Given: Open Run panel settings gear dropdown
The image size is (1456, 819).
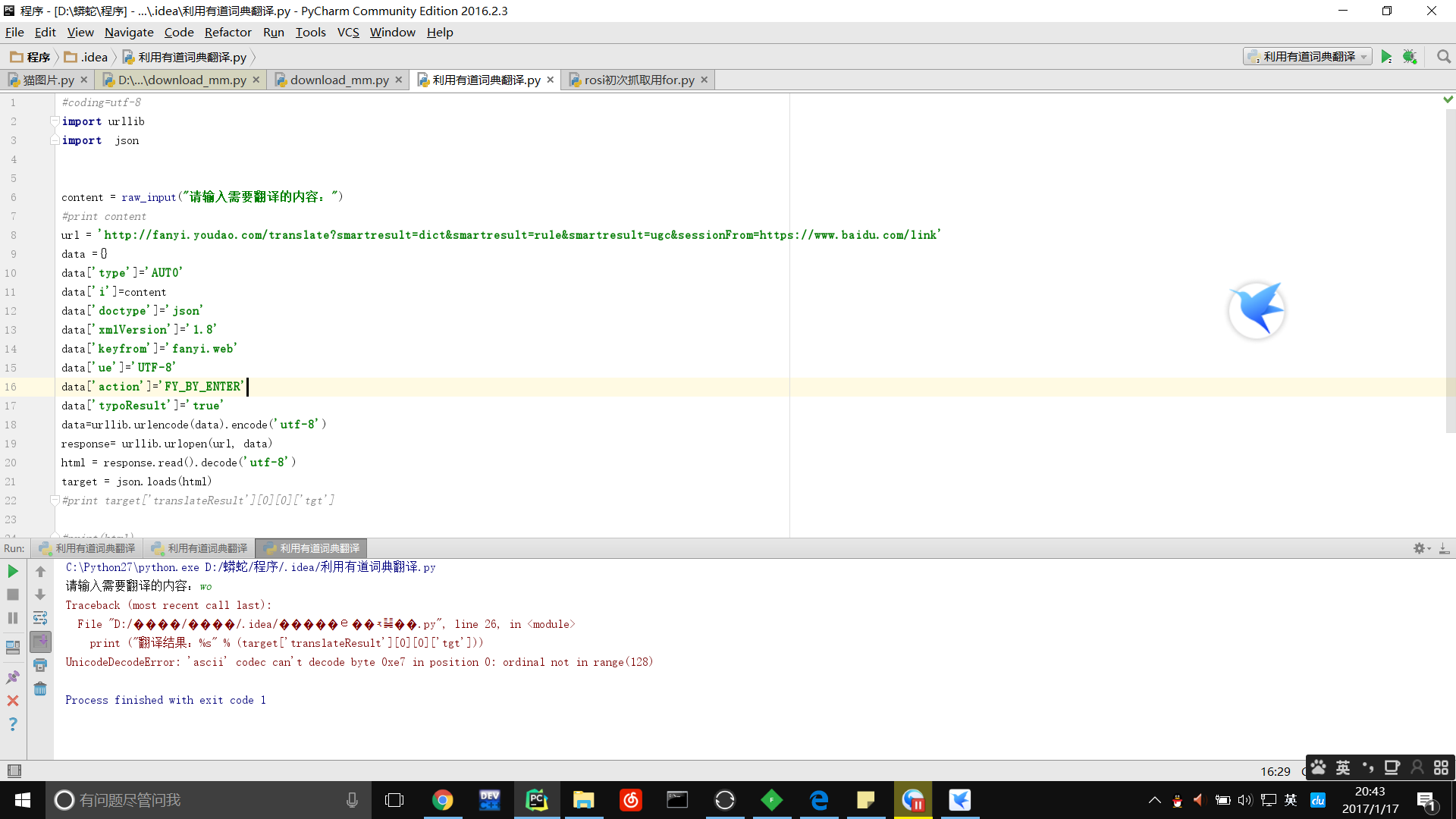Looking at the screenshot, I should pyautogui.click(x=1421, y=548).
